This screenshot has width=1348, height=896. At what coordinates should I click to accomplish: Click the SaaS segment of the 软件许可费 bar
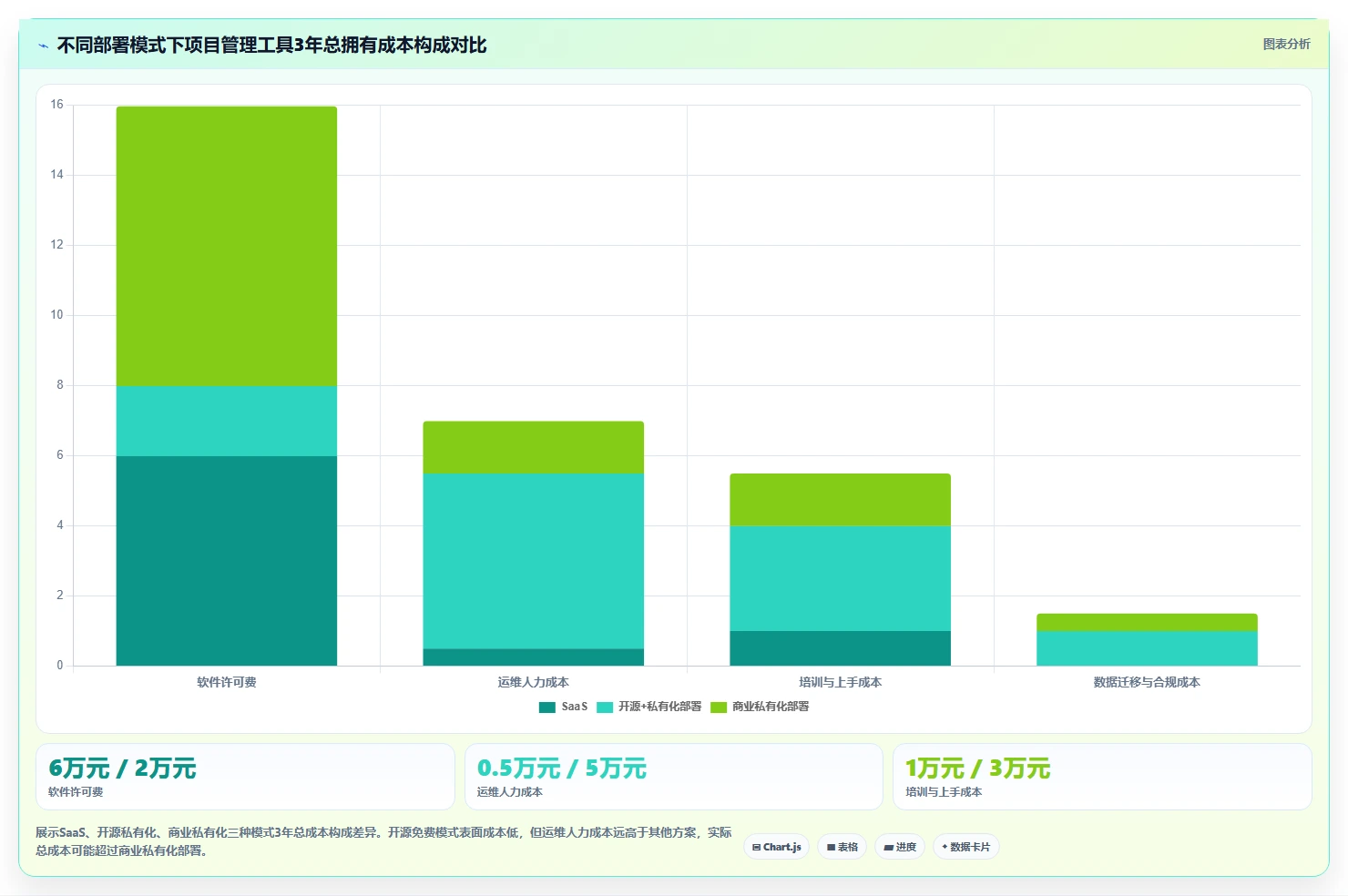click(227, 560)
